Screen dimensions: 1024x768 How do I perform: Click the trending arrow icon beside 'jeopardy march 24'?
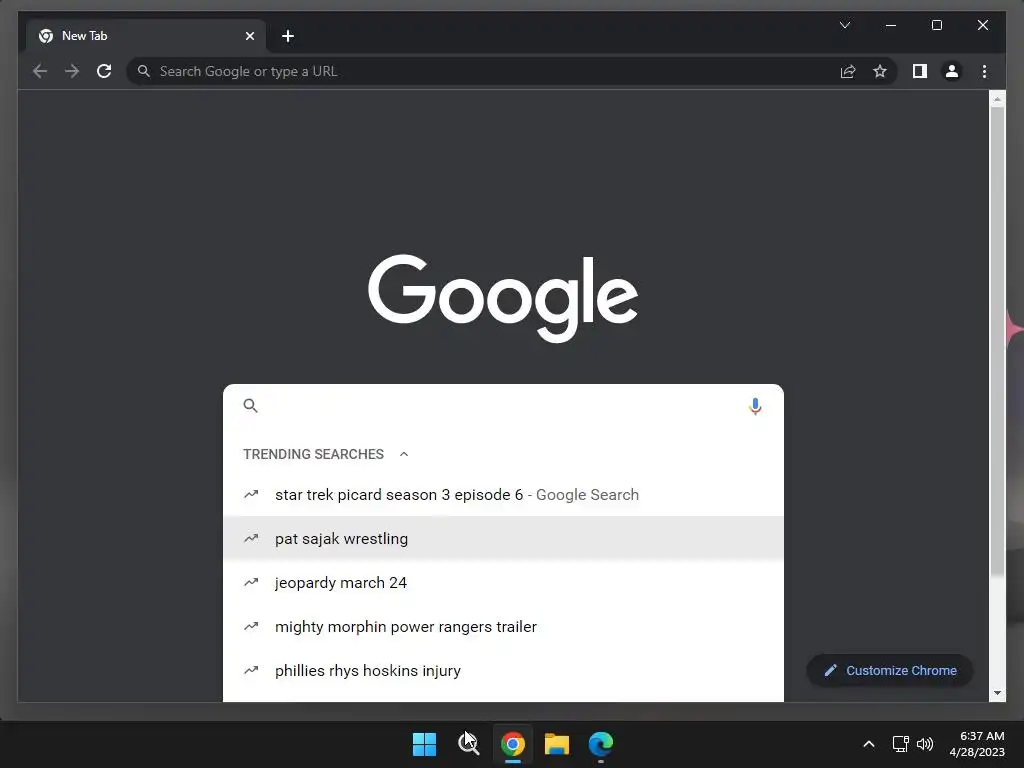point(251,582)
